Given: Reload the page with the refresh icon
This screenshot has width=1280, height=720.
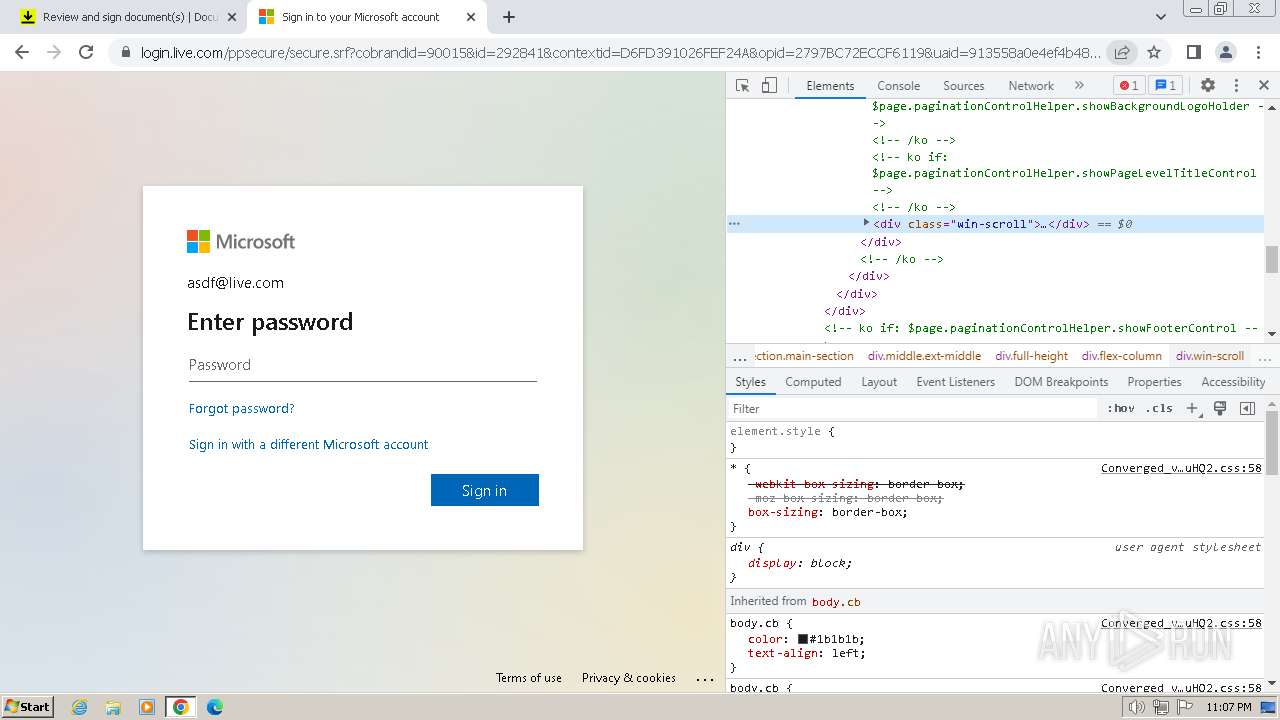Looking at the screenshot, I should pos(86,52).
